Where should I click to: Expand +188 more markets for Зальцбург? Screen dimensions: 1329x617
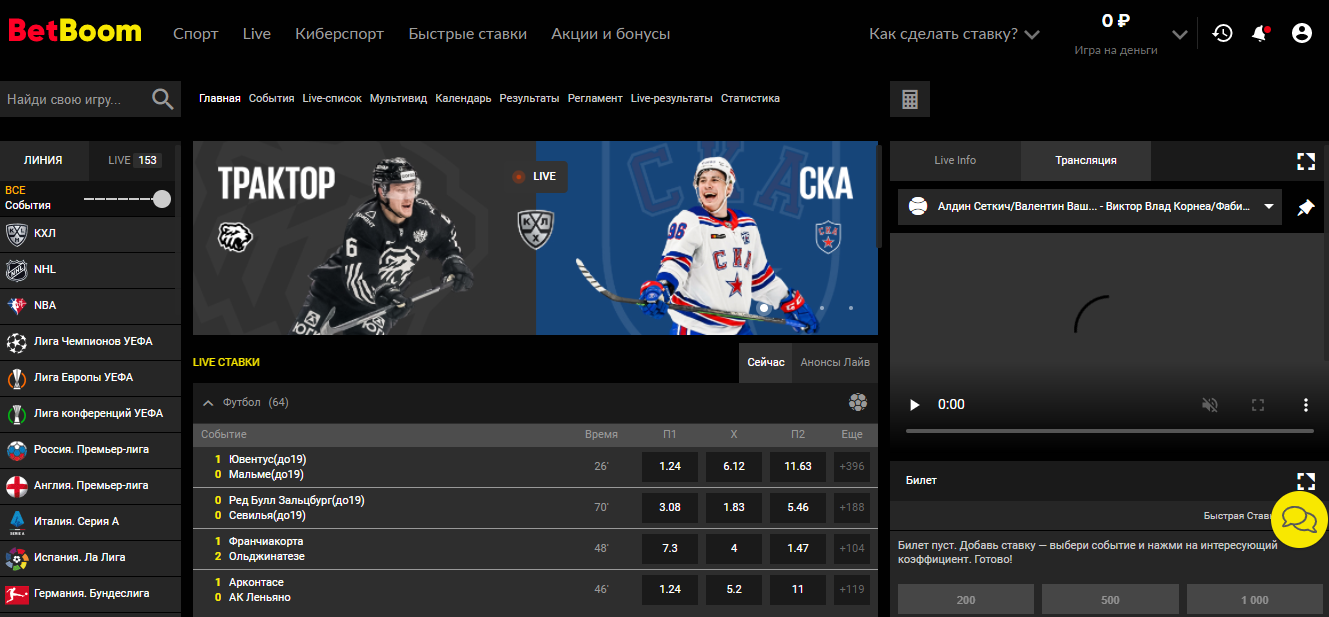tap(852, 508)
